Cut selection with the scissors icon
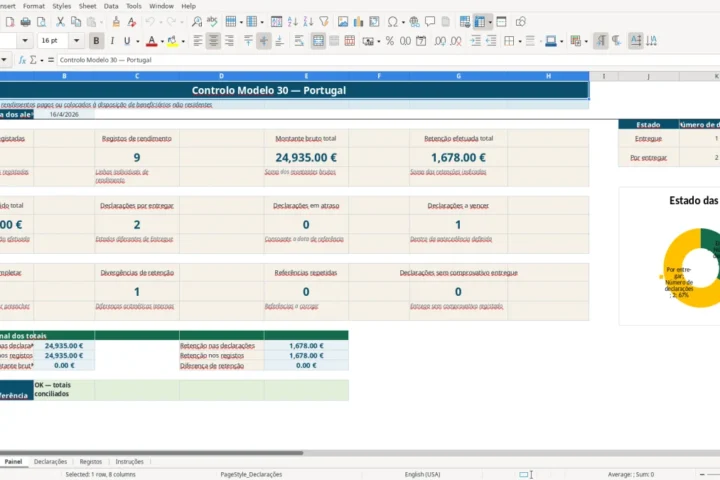Viewport: 720px width, 480px height. coord(60,22)
